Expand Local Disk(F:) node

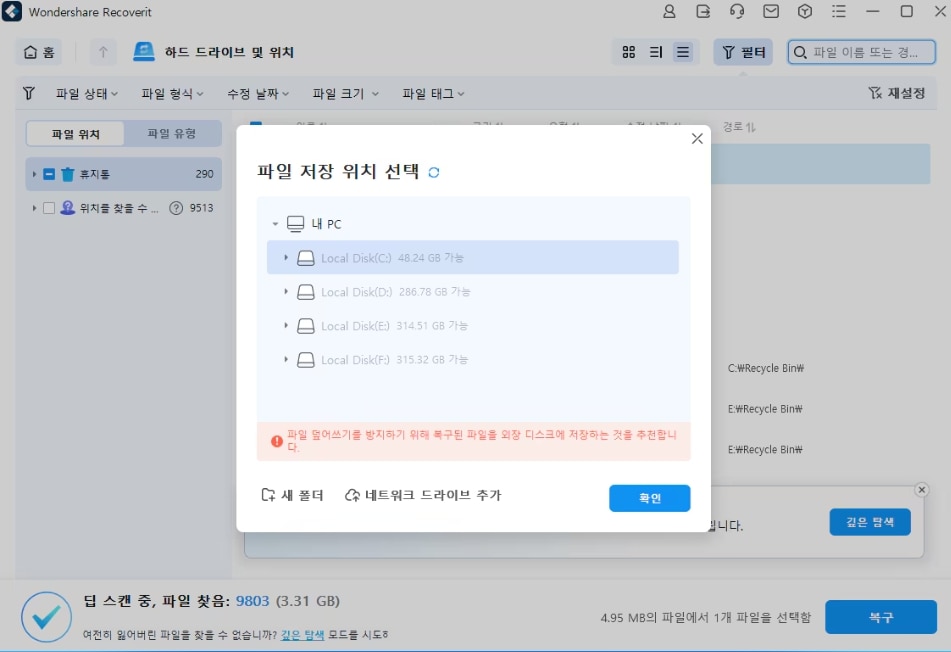tap(286, 360)
